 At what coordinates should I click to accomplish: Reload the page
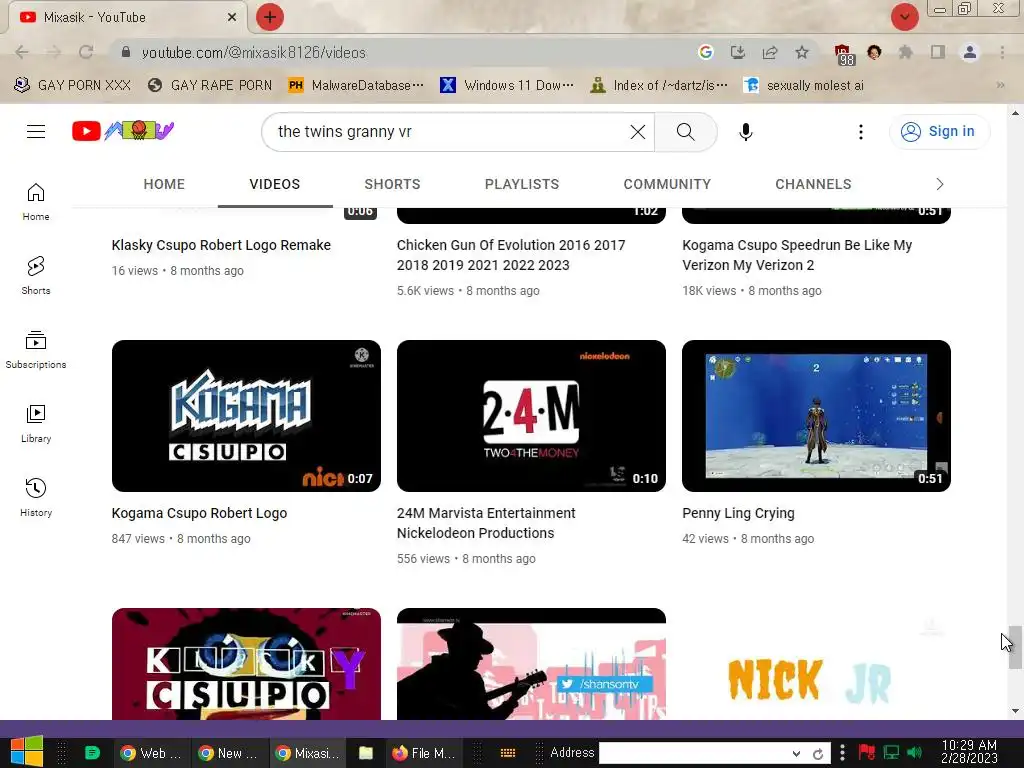(x=86, y=52)
